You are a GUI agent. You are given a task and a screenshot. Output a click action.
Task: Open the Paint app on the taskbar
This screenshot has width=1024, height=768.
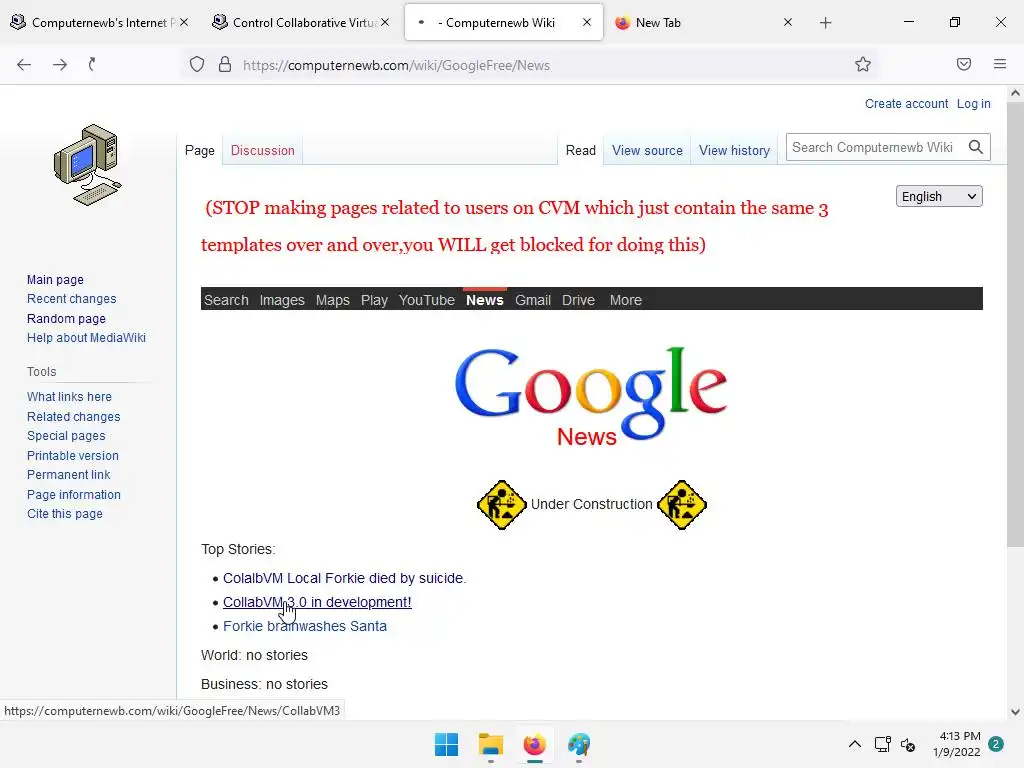579,744
